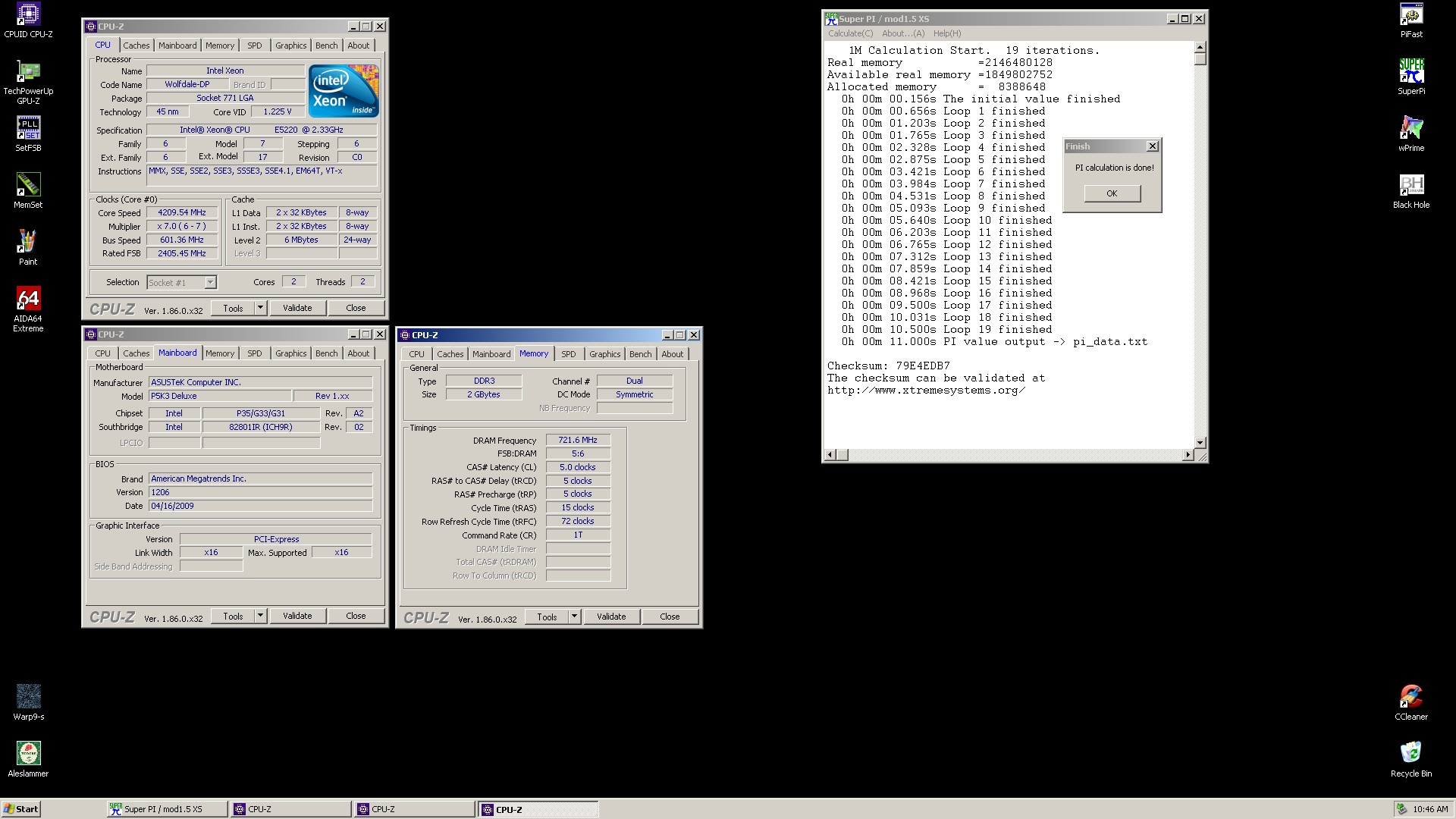Click Super PI horizontal scrollbar left arrow
Viewport: 1456px width, 819px height.
click(x=831, y=454)
